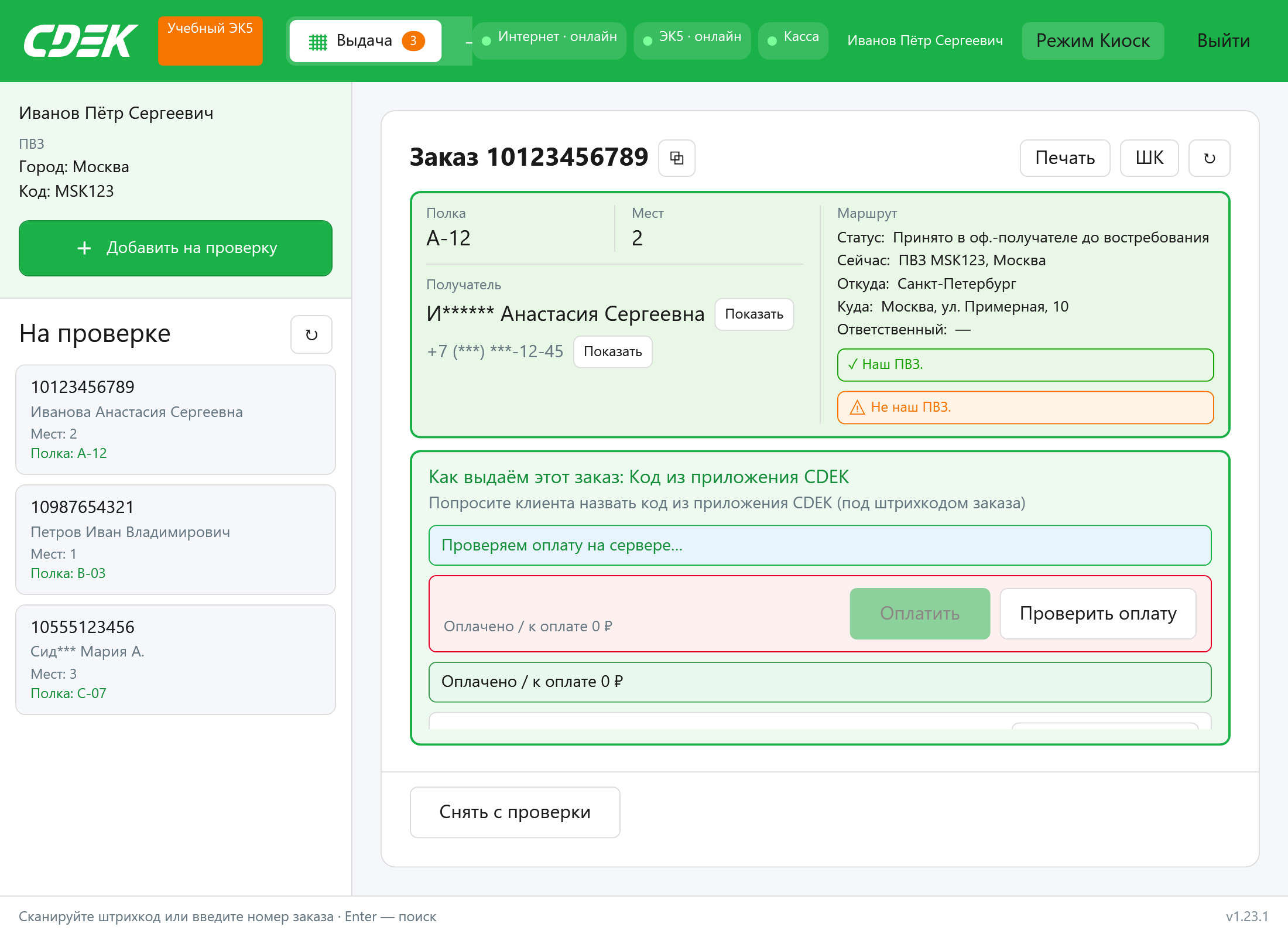Copy order number 10123456789
The image size is (1288, 937).
click(x=677, y=158)
